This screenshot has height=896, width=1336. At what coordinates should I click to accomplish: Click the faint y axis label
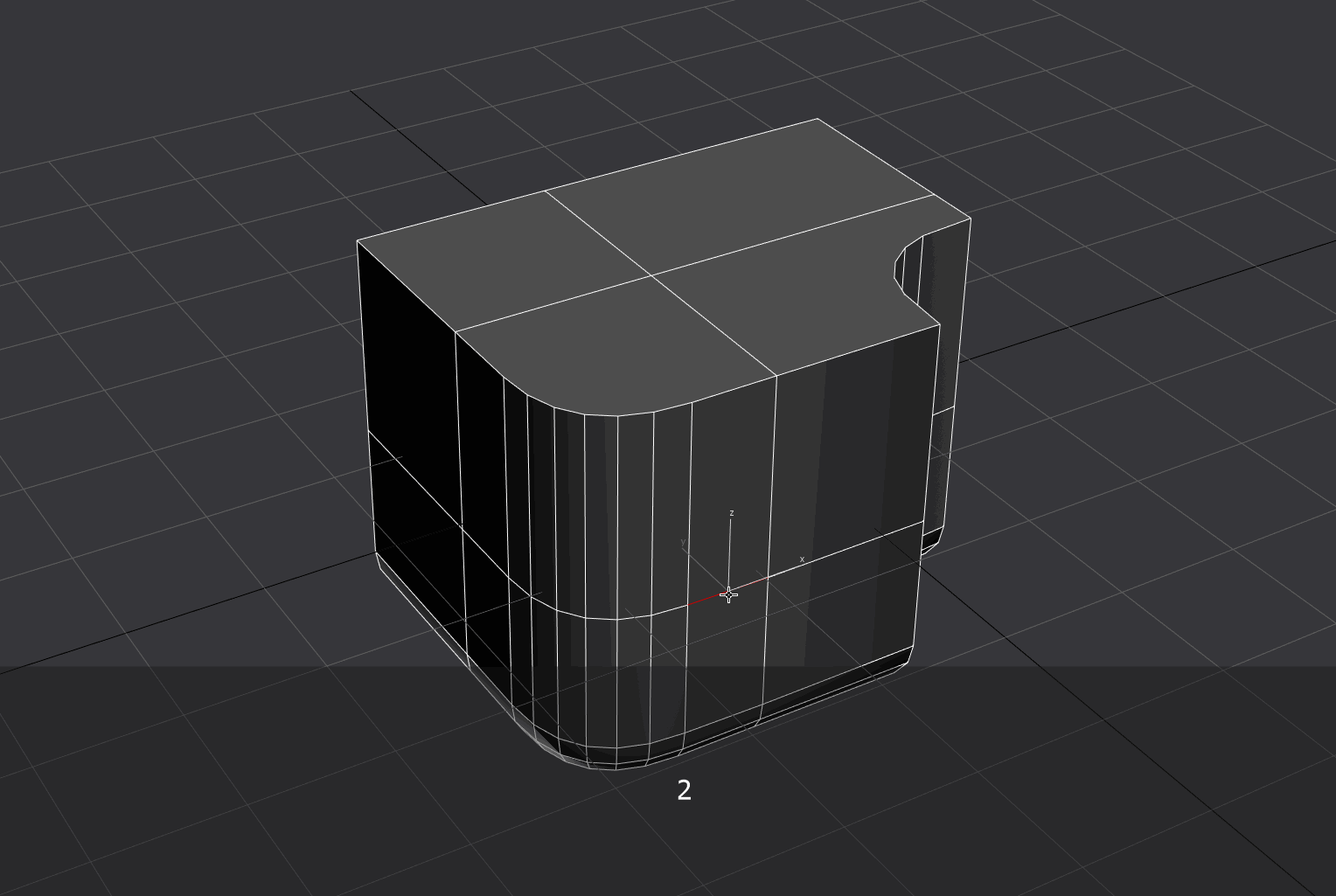pyautogui.click(x=683, y=543)
